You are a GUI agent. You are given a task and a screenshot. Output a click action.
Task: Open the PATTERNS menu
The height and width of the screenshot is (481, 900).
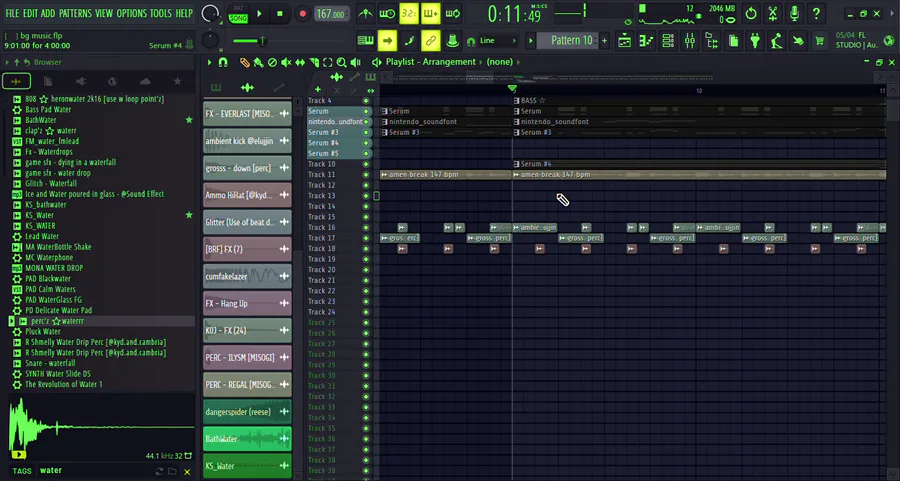(x=75, y=13)
